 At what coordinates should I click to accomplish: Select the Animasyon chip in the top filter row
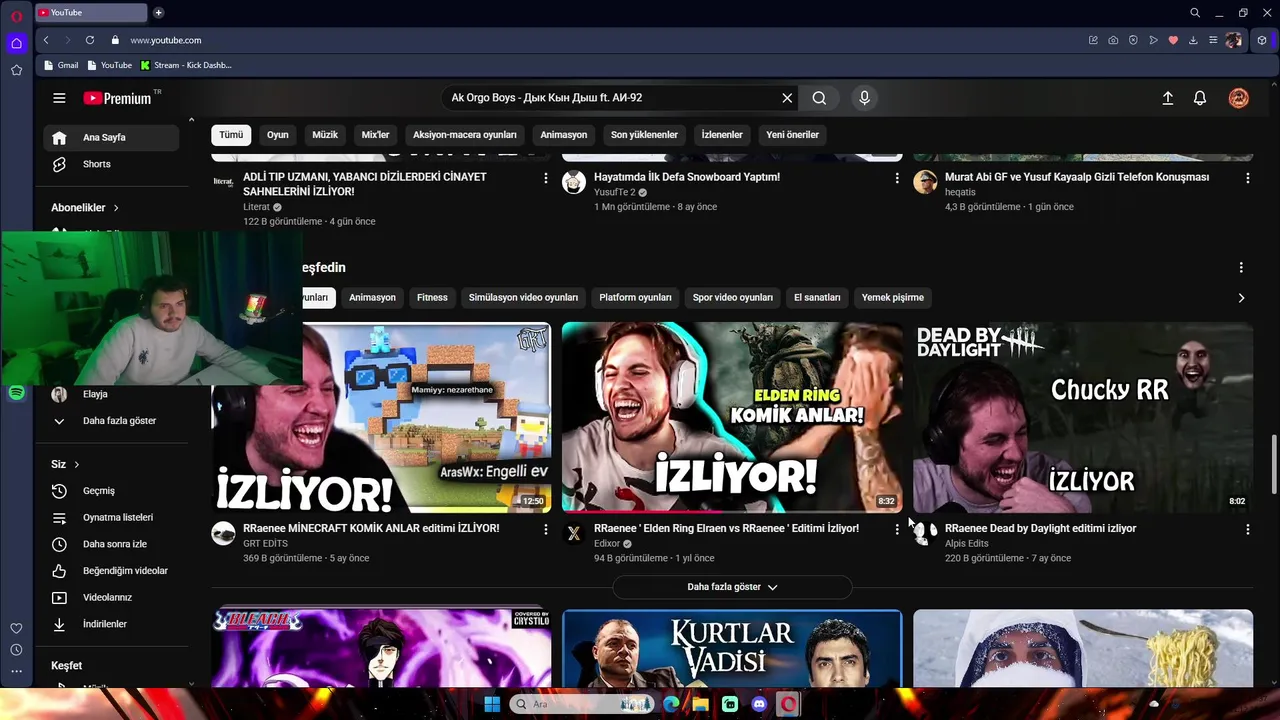(x=564, y=135)
